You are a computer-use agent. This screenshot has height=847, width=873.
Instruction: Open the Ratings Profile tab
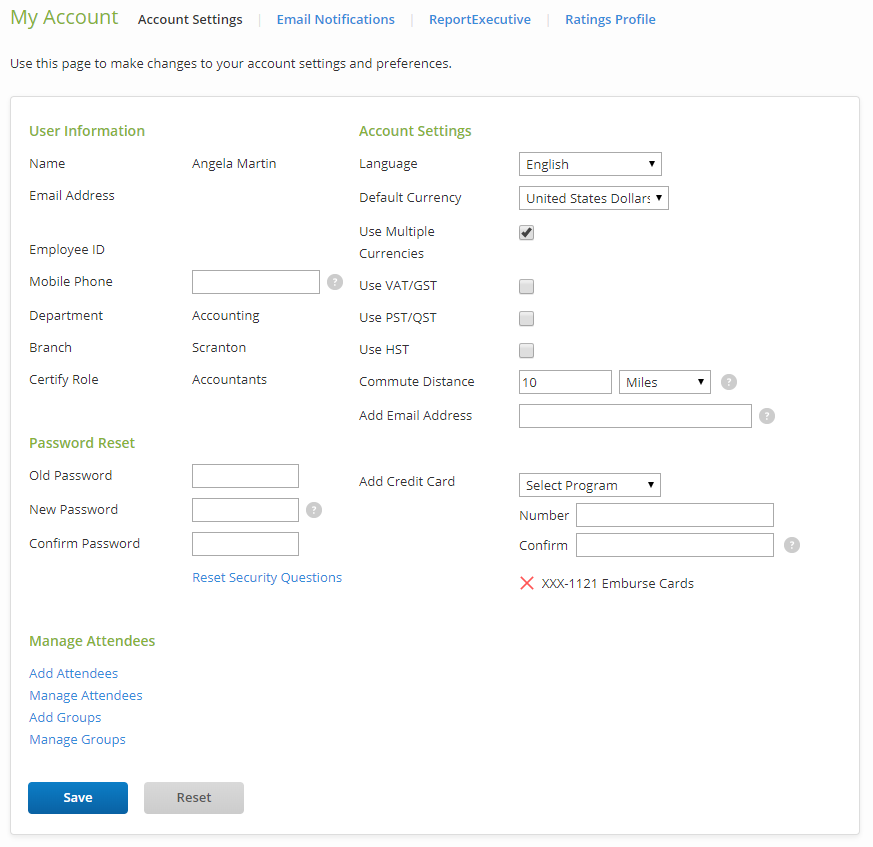610,19
